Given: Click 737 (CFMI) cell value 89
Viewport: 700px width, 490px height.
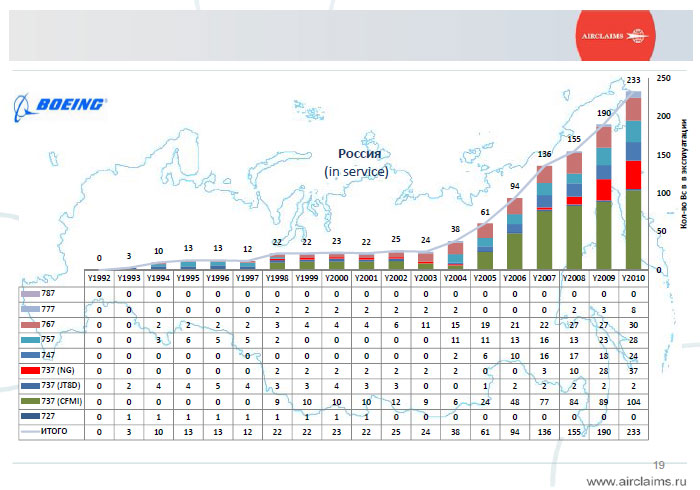Looking at the screenshot, I should 604,402.
